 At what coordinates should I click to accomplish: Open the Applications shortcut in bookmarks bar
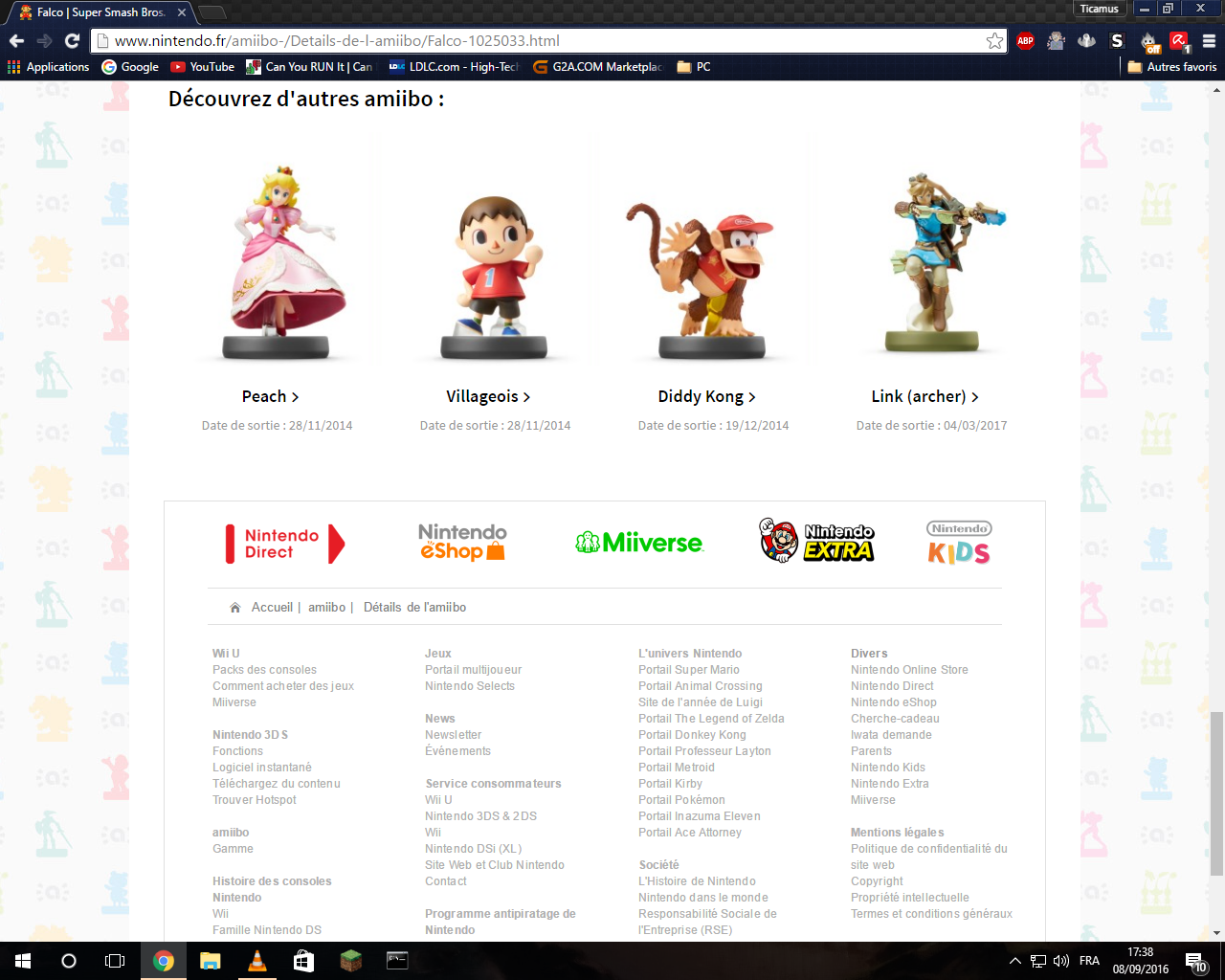pos(48,67)
